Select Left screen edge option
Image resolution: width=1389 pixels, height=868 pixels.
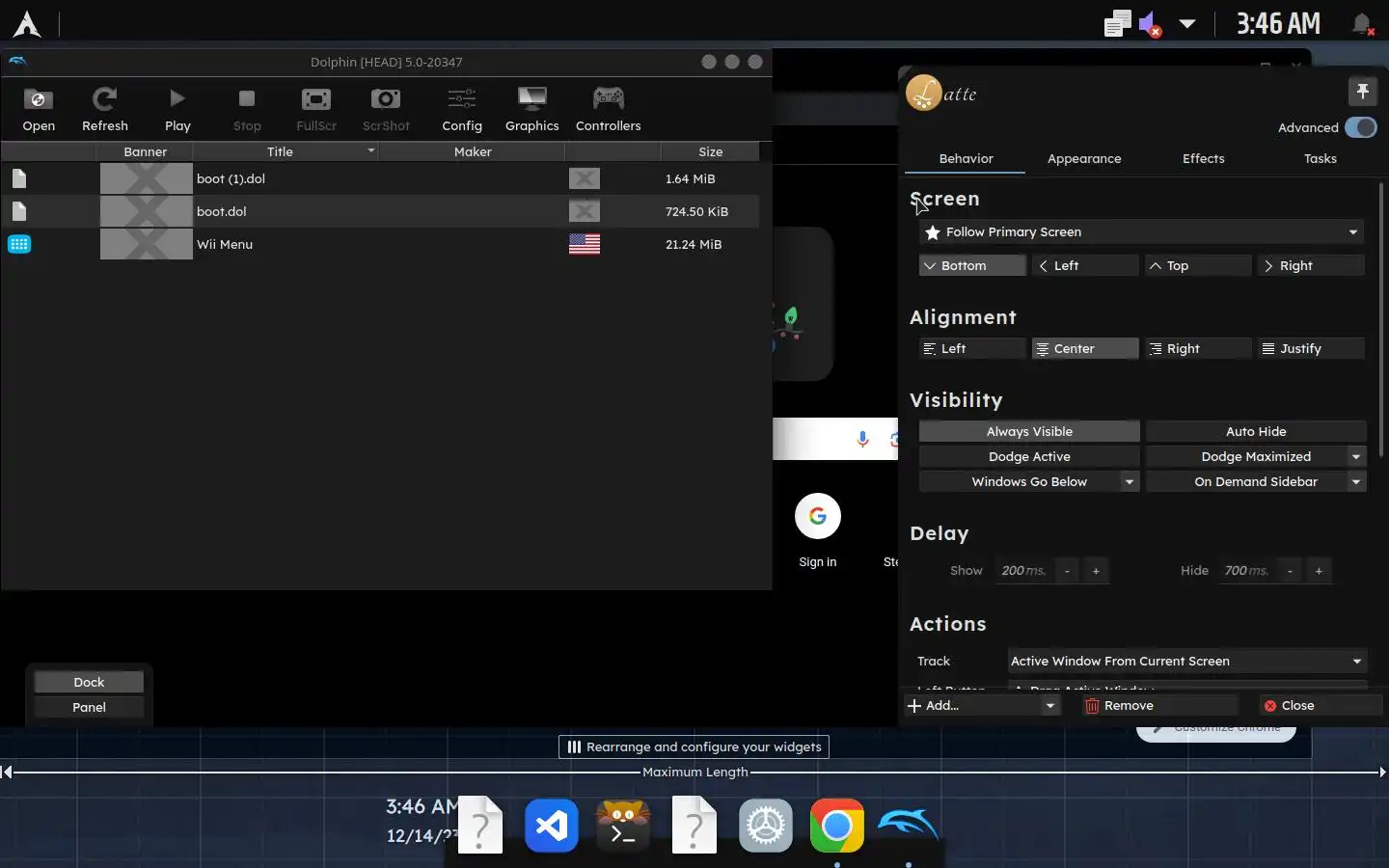(1085, 265)
